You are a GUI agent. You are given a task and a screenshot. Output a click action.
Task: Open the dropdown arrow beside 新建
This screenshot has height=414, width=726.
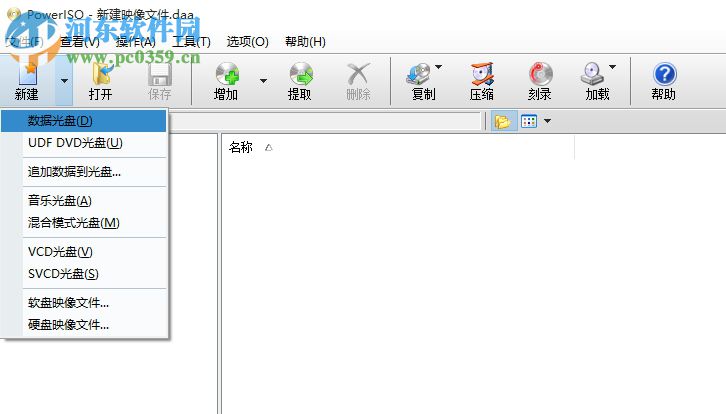pyautogui.click(x=64, y=81)
